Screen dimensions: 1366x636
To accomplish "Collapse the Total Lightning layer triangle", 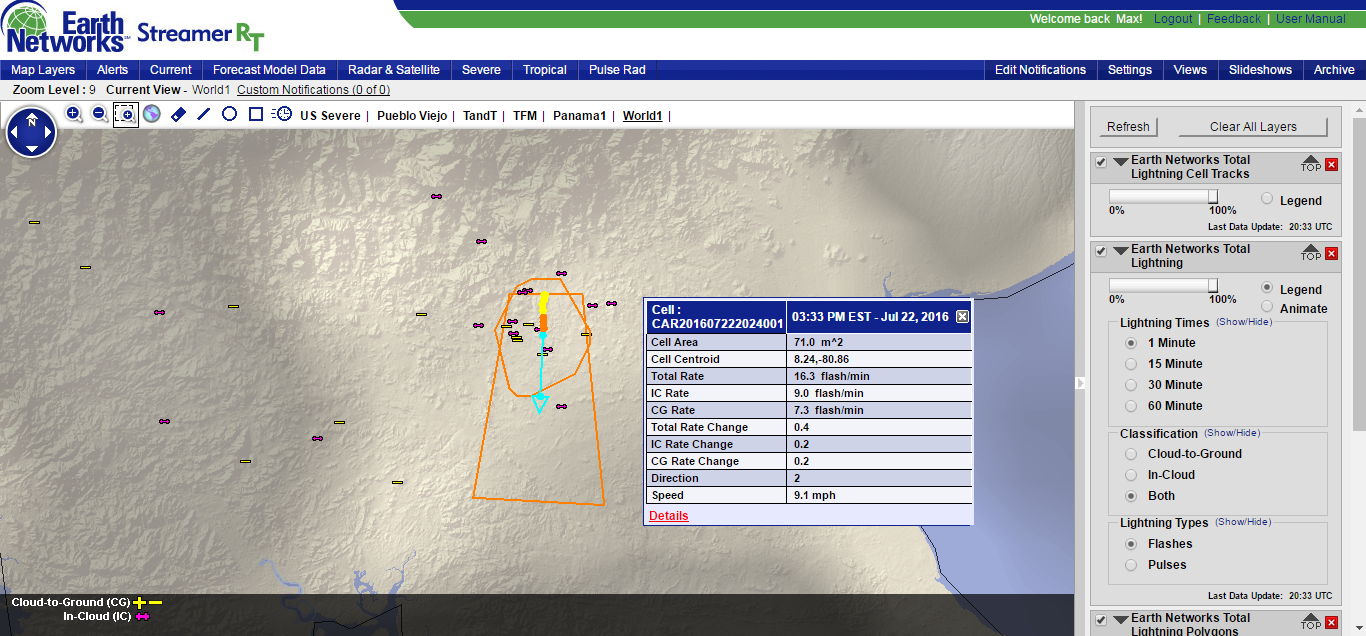I will [1120, 249].
